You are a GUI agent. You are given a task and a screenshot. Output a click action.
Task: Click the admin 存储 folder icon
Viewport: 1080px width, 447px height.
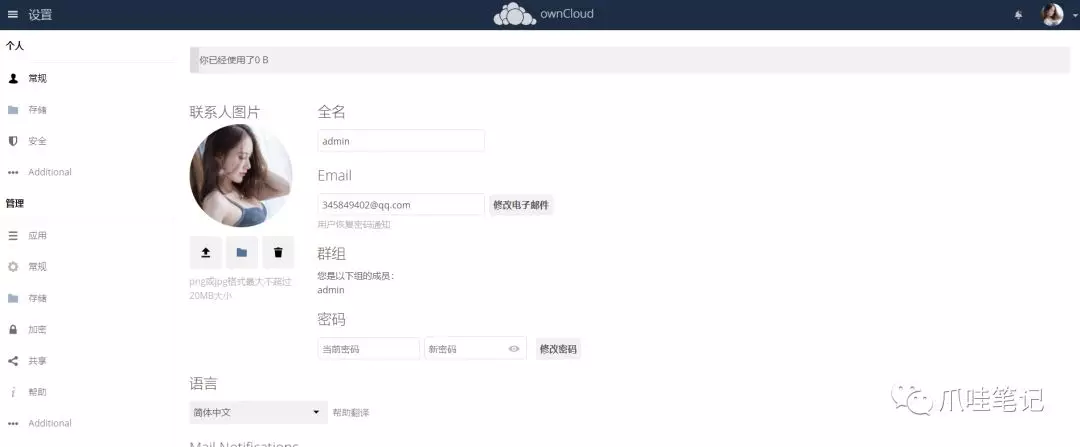point(13,298)
